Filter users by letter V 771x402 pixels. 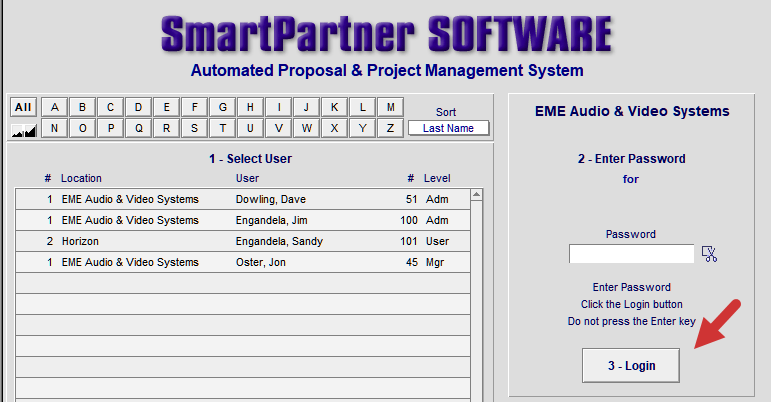click(x=279, y=128)
